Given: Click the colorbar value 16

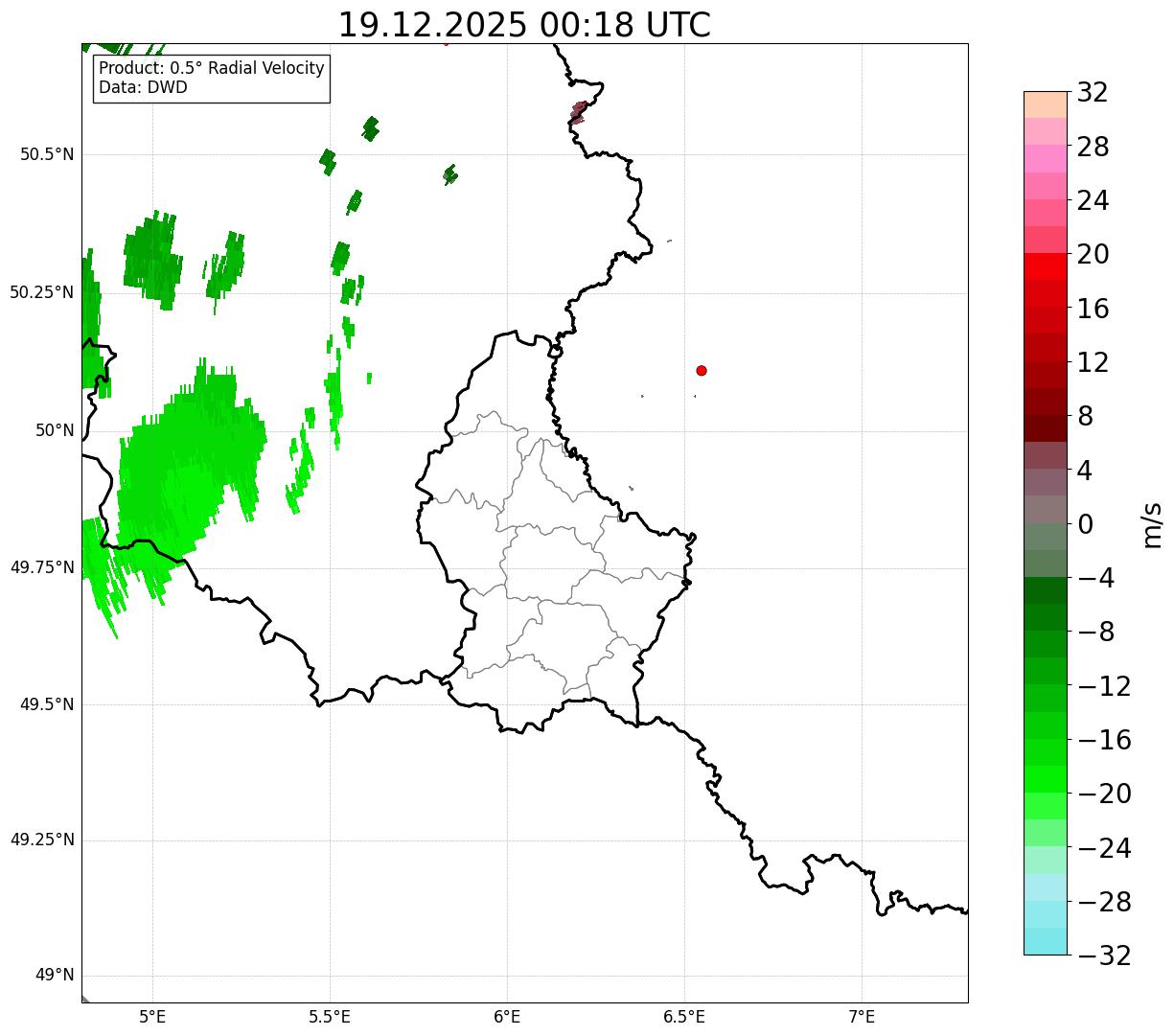Looking at the screenshot, I should tap(1093, 309).
